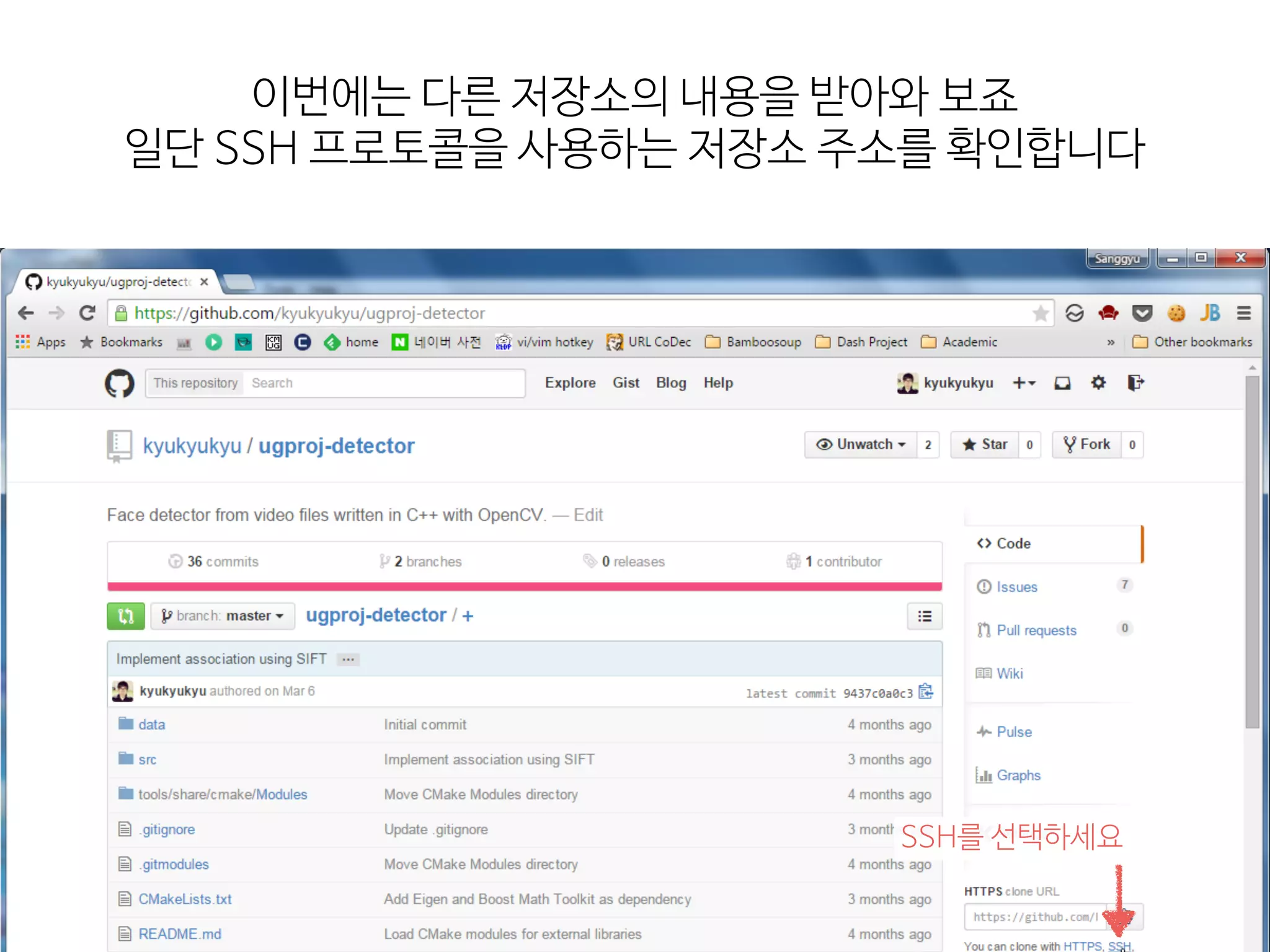Click the green compare branches button
The height and width of the screenshot is (952, 1270).
126,616
